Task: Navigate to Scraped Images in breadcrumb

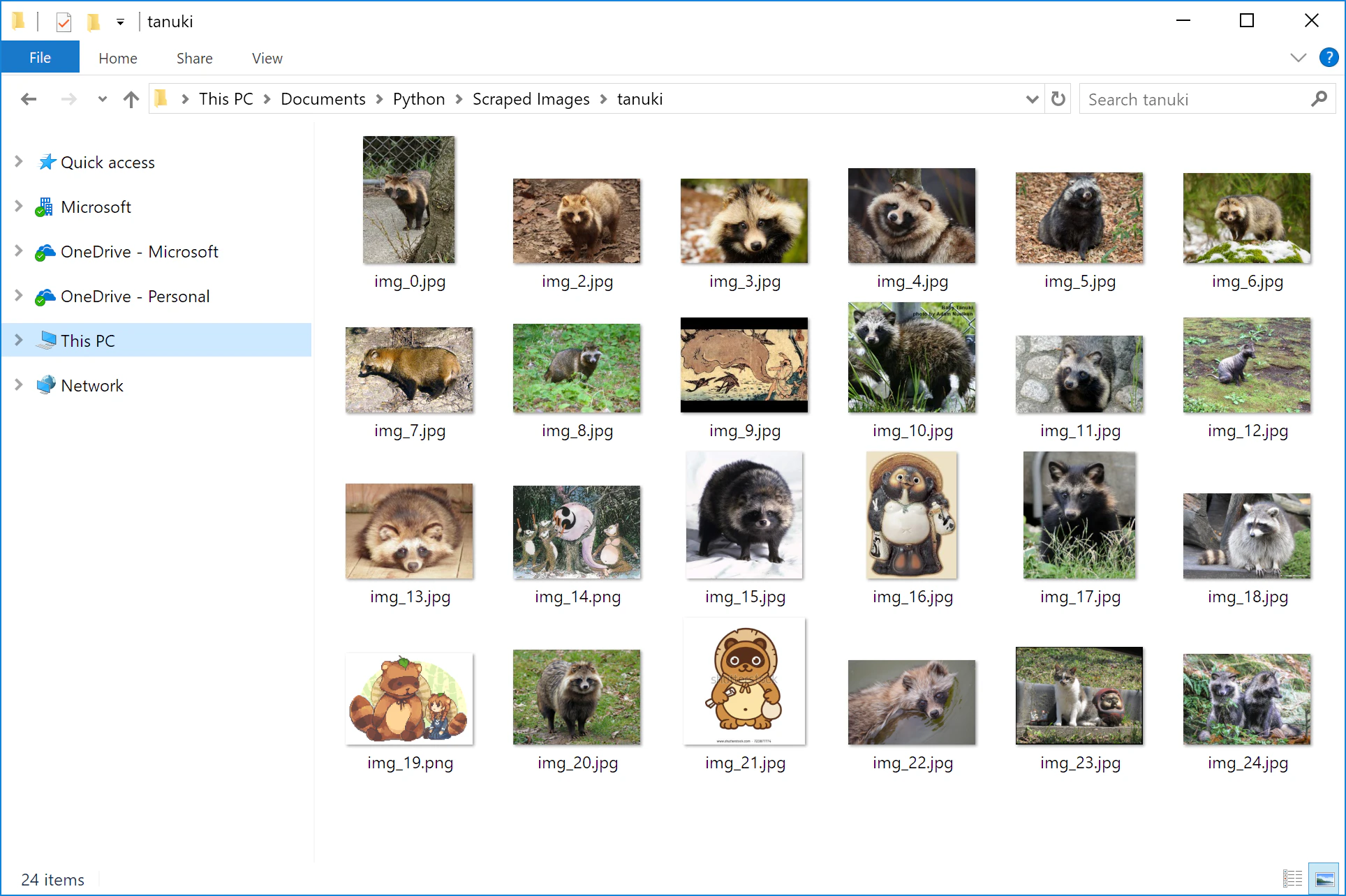Action: (531, 99)
